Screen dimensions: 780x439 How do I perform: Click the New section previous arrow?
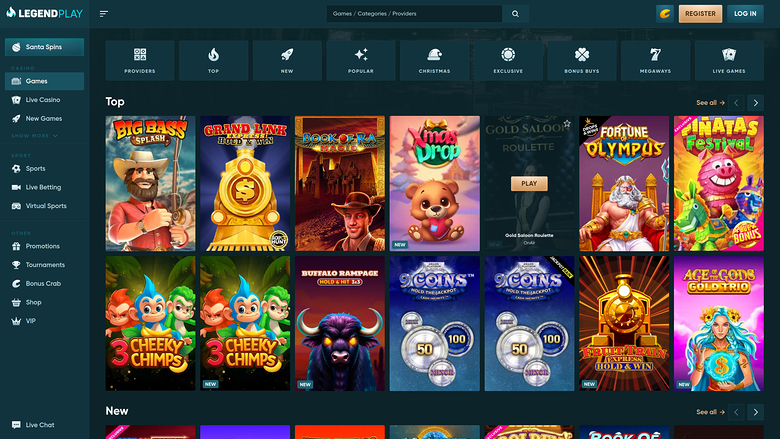coord(736,412)
